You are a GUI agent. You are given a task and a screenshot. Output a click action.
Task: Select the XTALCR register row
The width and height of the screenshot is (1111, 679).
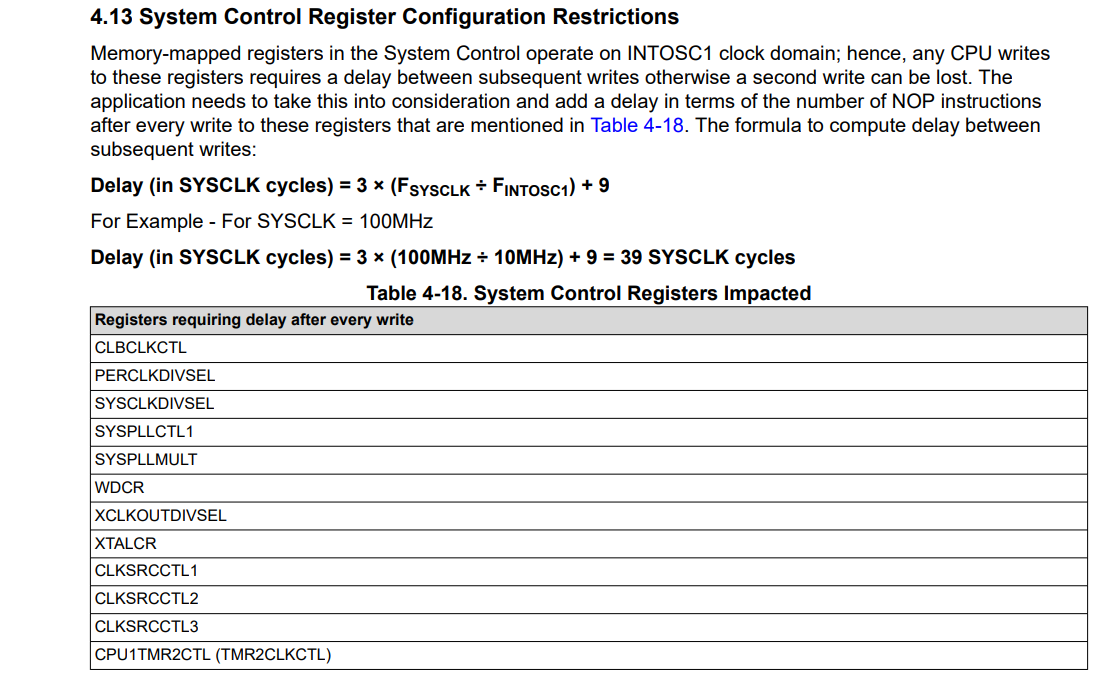click(x=126, y=544)
